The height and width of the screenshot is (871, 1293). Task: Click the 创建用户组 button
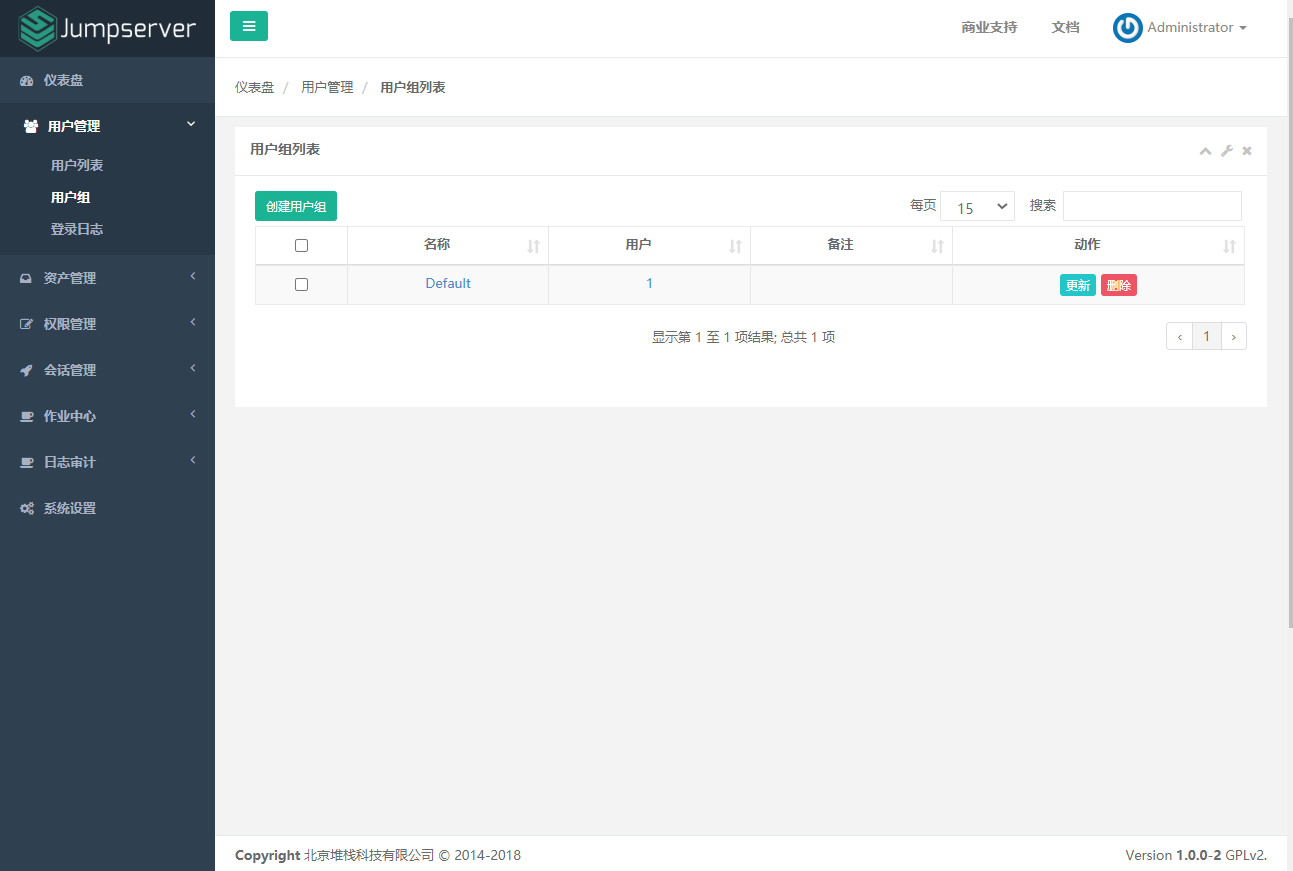pos(295,205)
